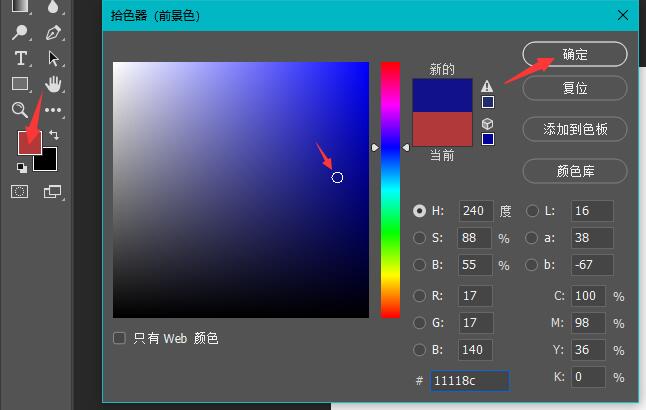Screen dimensions: 646x410
Task: Select the Lab a radio button
Action: point(532,238)
